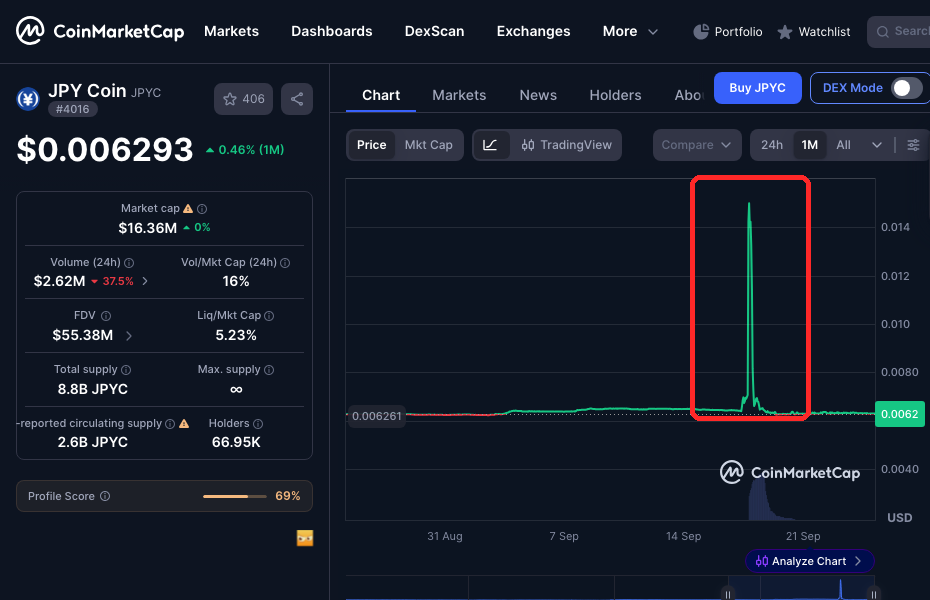The image size is (930, 600).
Task: Open the Compare dropdown
Action: pos(697,145)
